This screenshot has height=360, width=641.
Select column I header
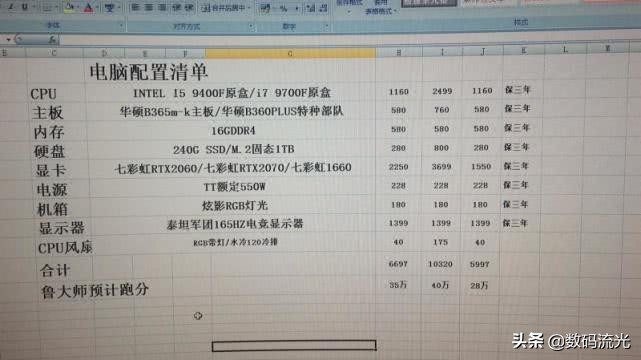442,52
